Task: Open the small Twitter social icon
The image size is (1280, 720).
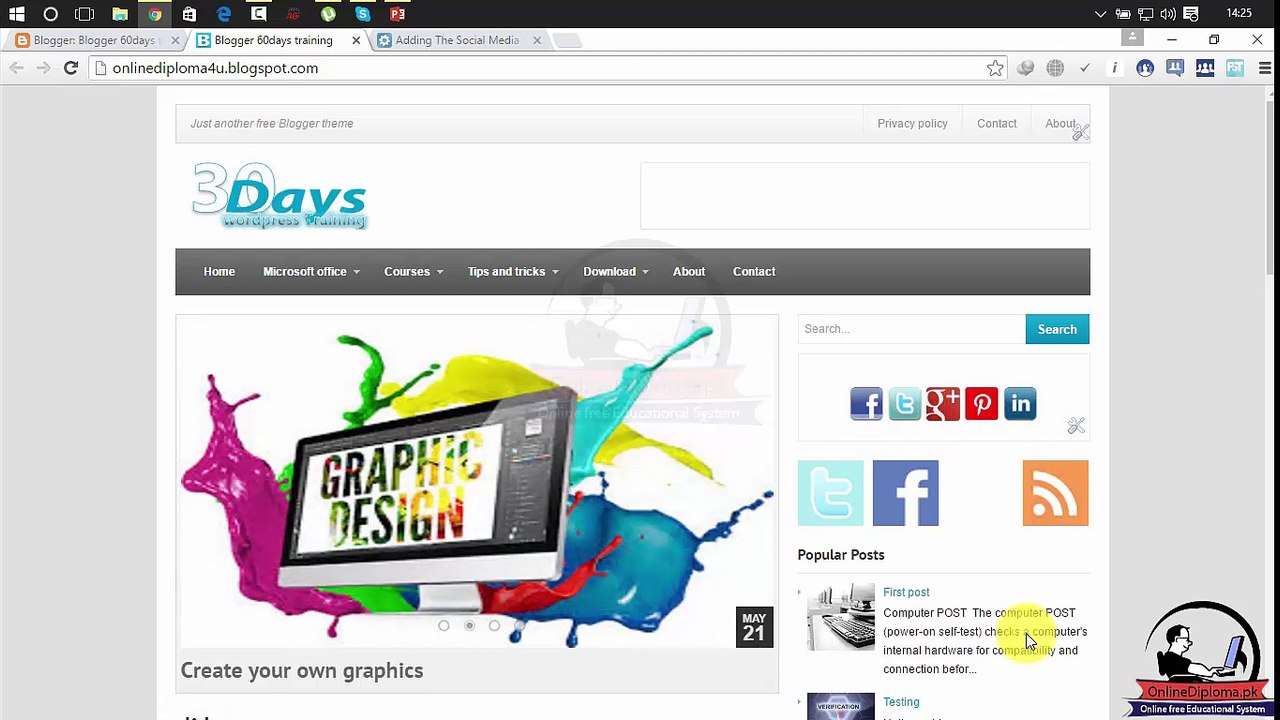Action: pyautogui.click(x=904, y=404)
